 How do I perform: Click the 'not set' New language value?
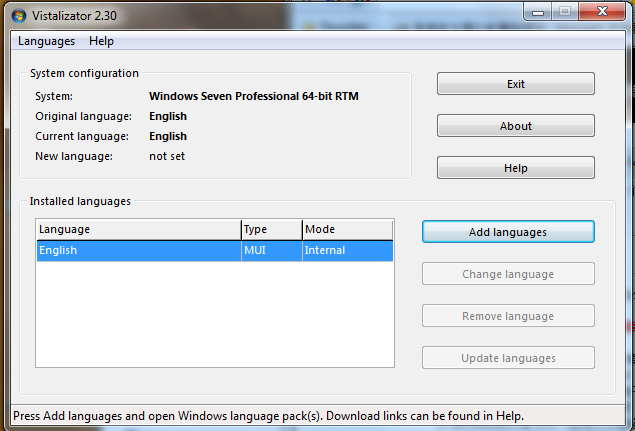[167, 156]
